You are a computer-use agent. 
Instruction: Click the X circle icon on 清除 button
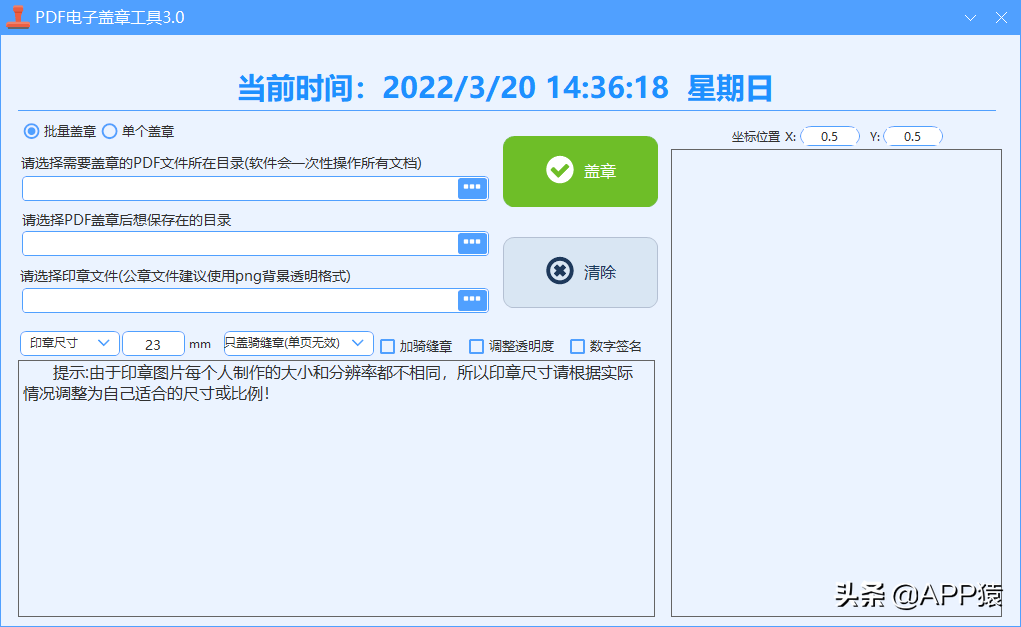(x=560, y=271)
